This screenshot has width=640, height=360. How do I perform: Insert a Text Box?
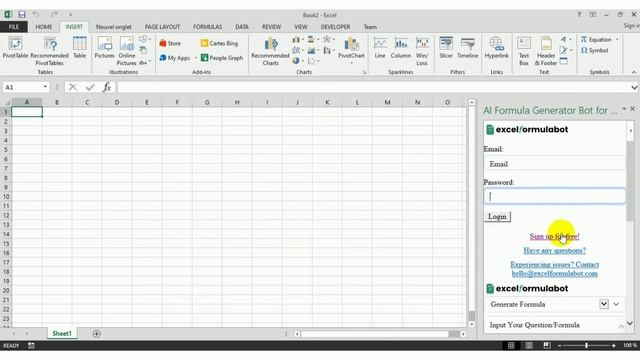tap(524, 51)
